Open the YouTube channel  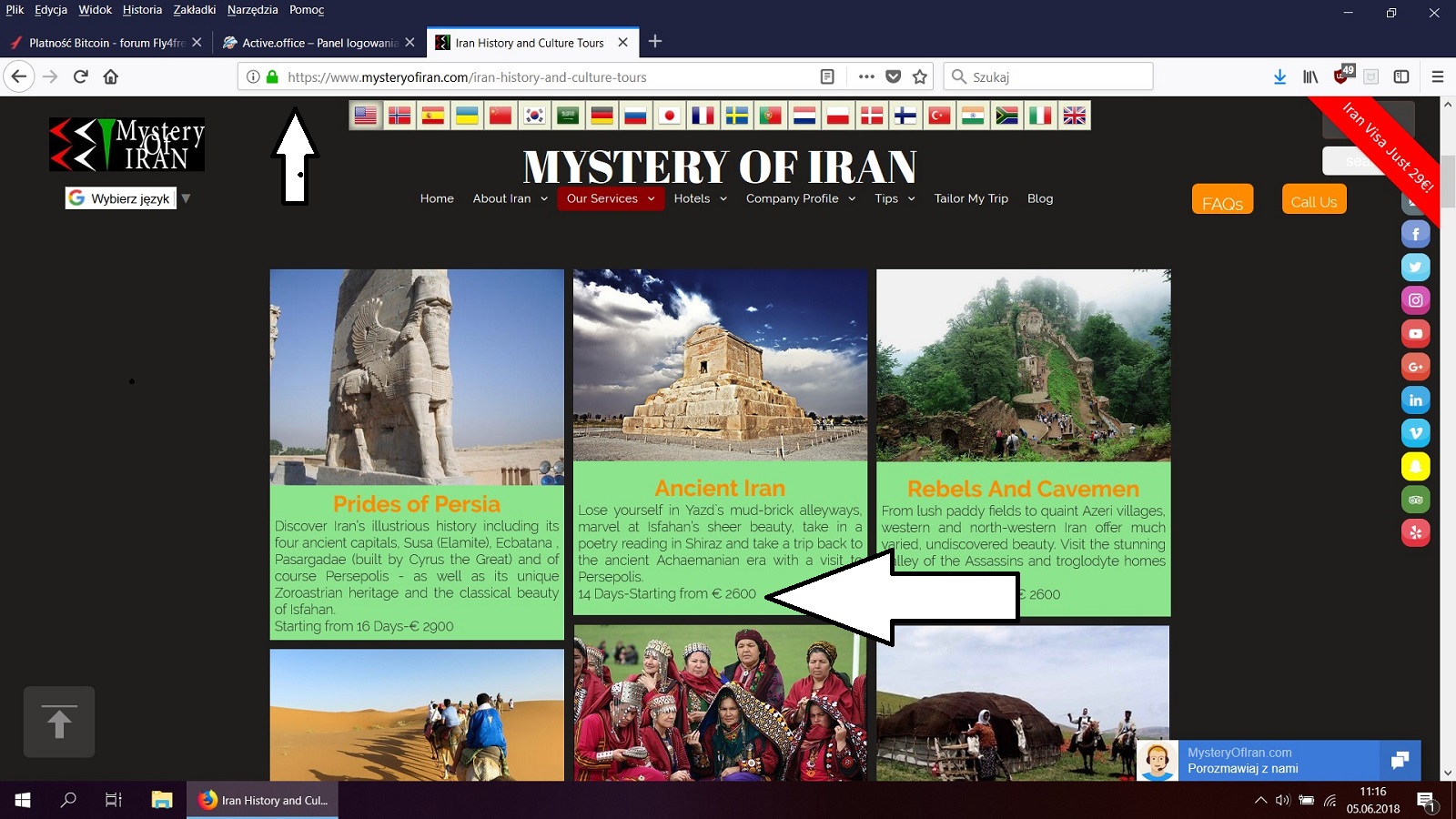click(x=1415, y=334)
